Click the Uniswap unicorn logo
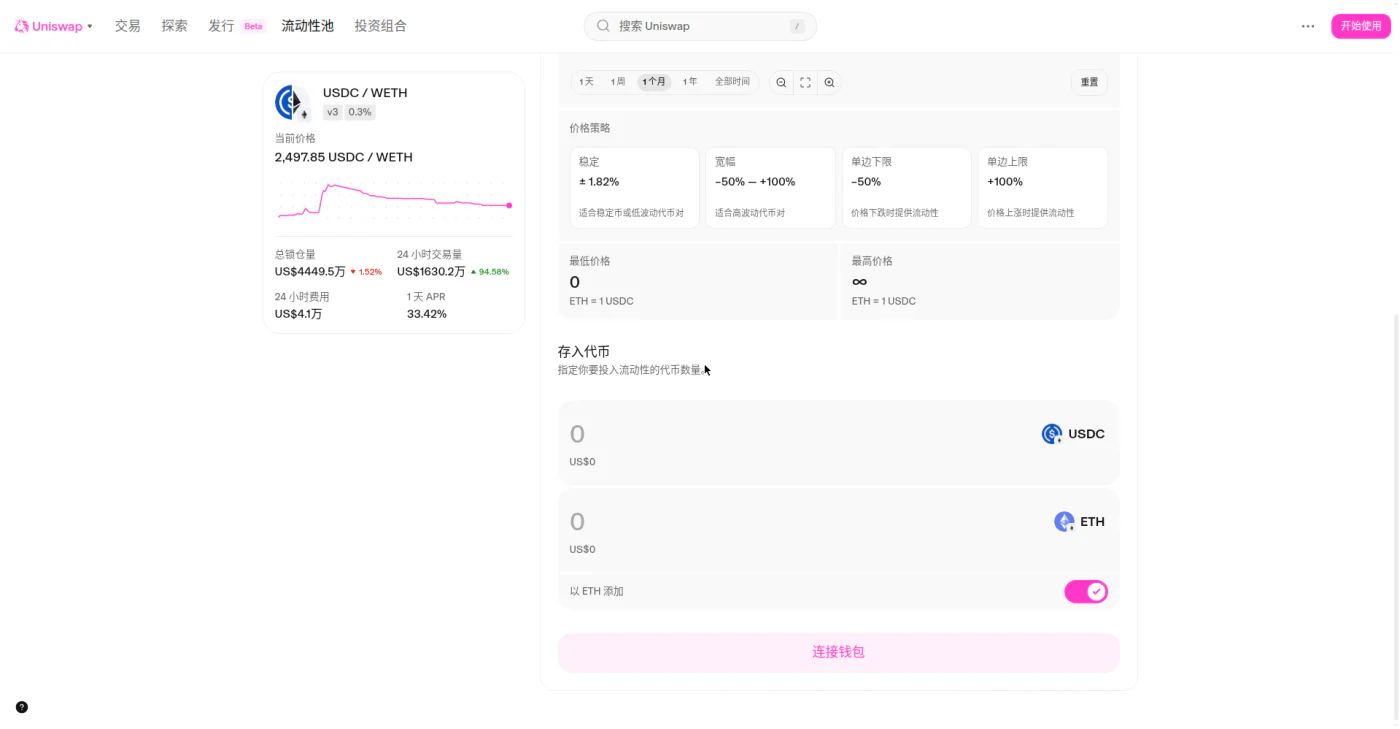 [x=21, y=26]
